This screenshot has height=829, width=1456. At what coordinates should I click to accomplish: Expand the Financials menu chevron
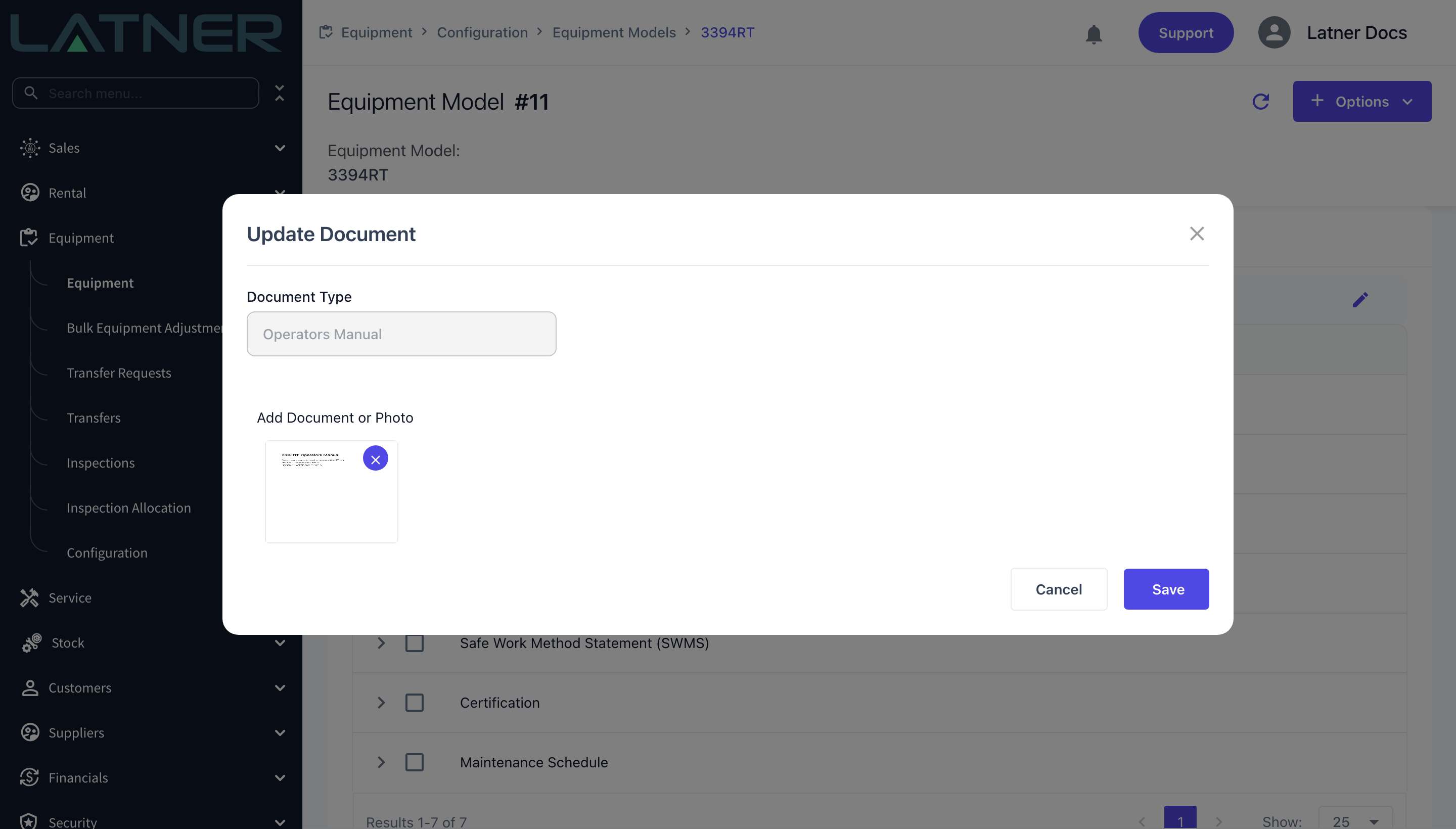click(x=280, y=778)
